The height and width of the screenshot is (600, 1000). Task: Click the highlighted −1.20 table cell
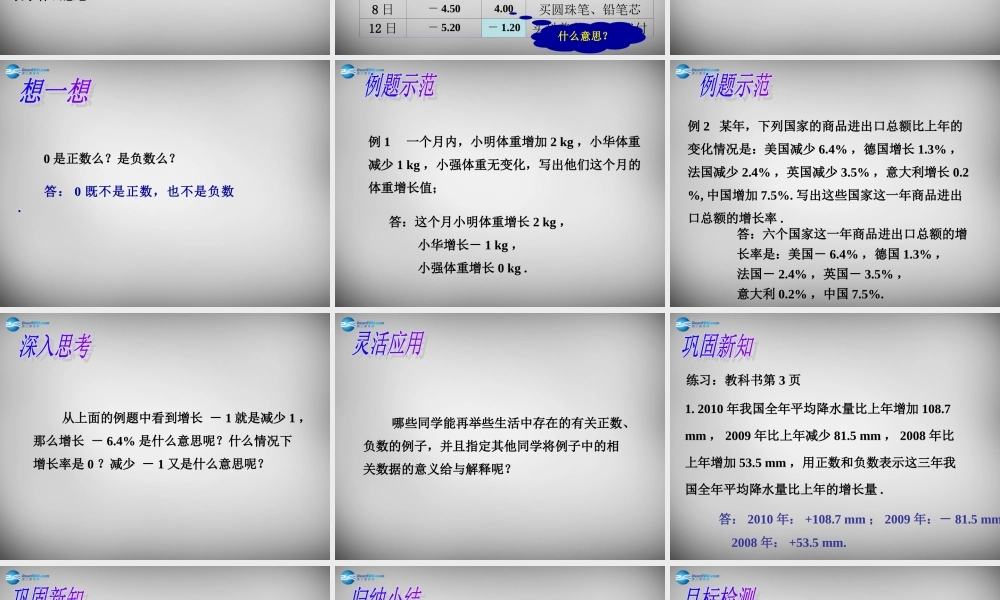click(x=504, y=27)
